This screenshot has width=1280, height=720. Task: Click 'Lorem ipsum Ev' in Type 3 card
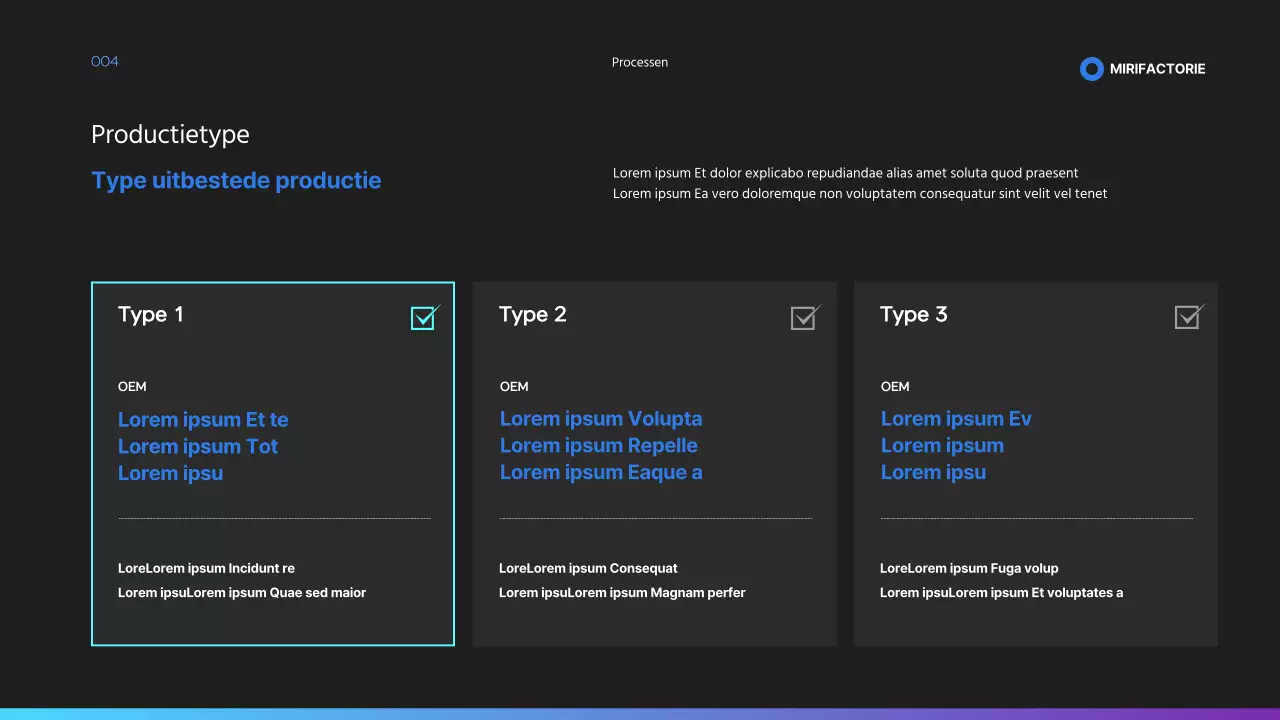[956, 419]
